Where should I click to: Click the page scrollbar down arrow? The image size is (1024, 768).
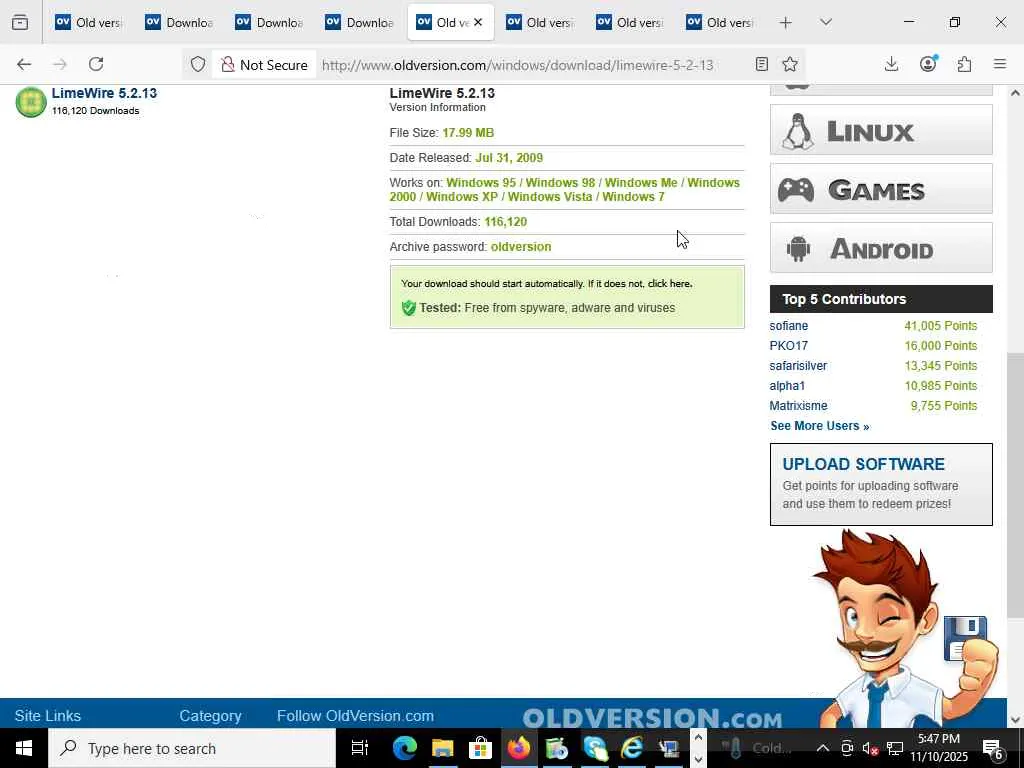click(x=1015, y=720)
